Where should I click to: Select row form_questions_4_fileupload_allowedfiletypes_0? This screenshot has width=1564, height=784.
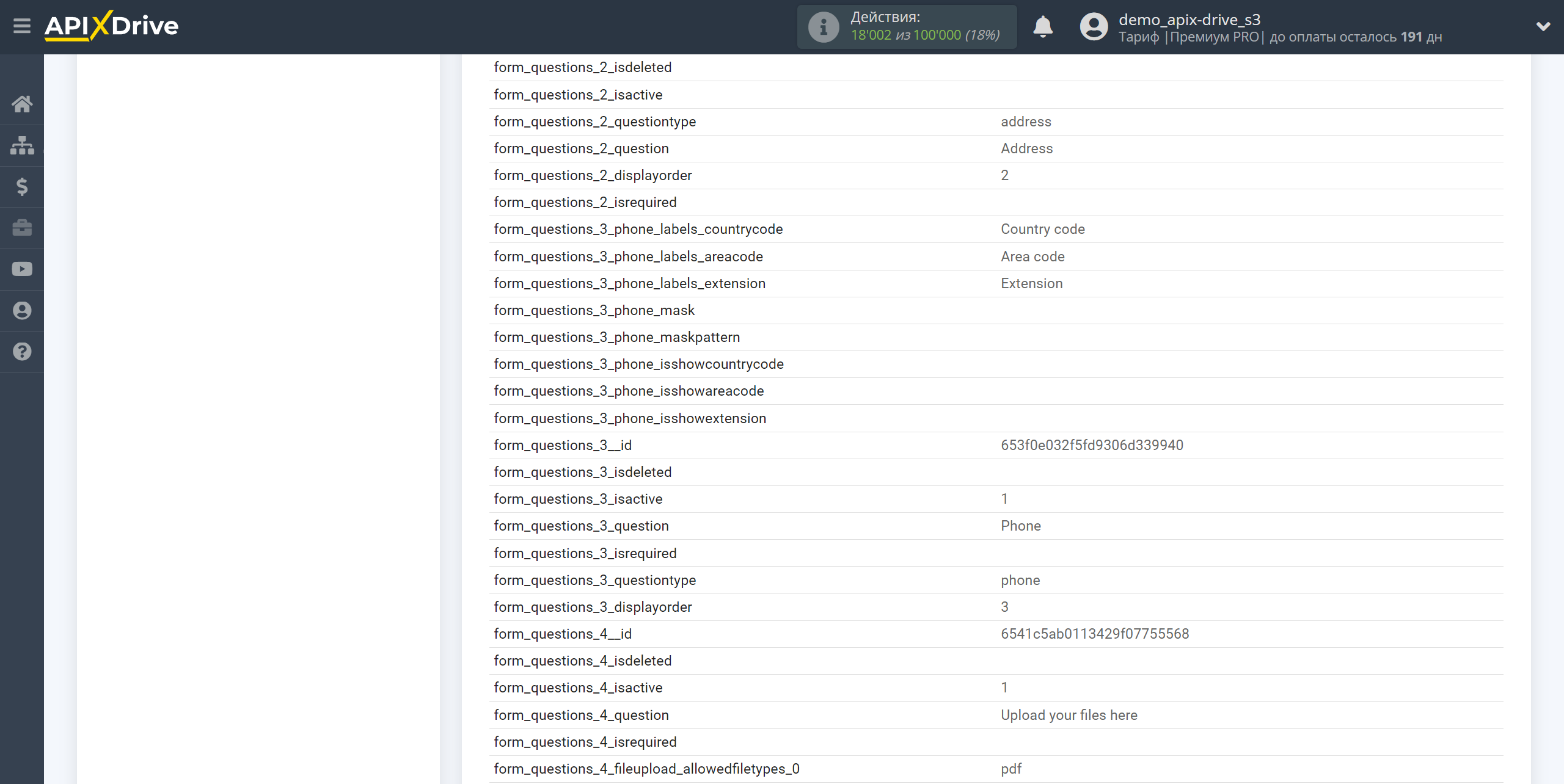point(996,769)
